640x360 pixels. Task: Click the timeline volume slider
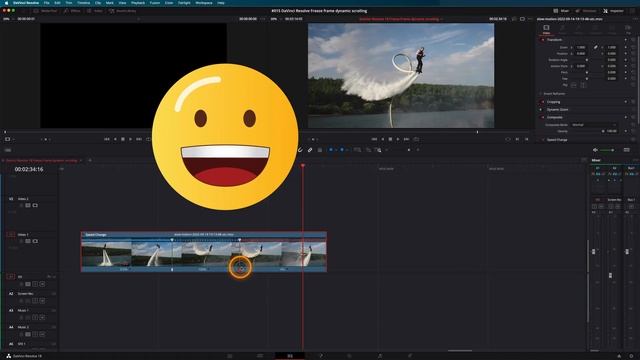[x=607, y=150]
